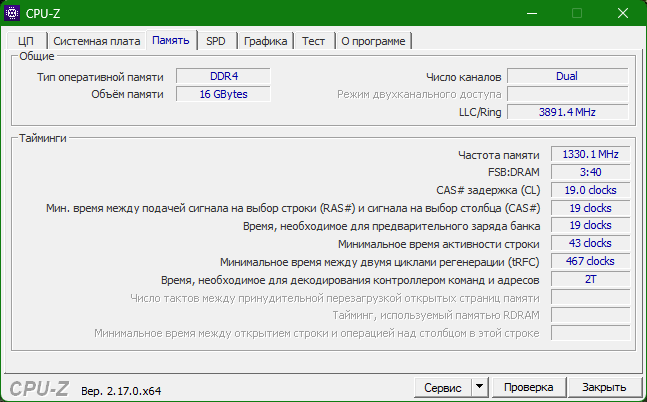Viewport: 647px width, 402px height.
Task: Click the Проверка button
Action: (x=528, y=387)
